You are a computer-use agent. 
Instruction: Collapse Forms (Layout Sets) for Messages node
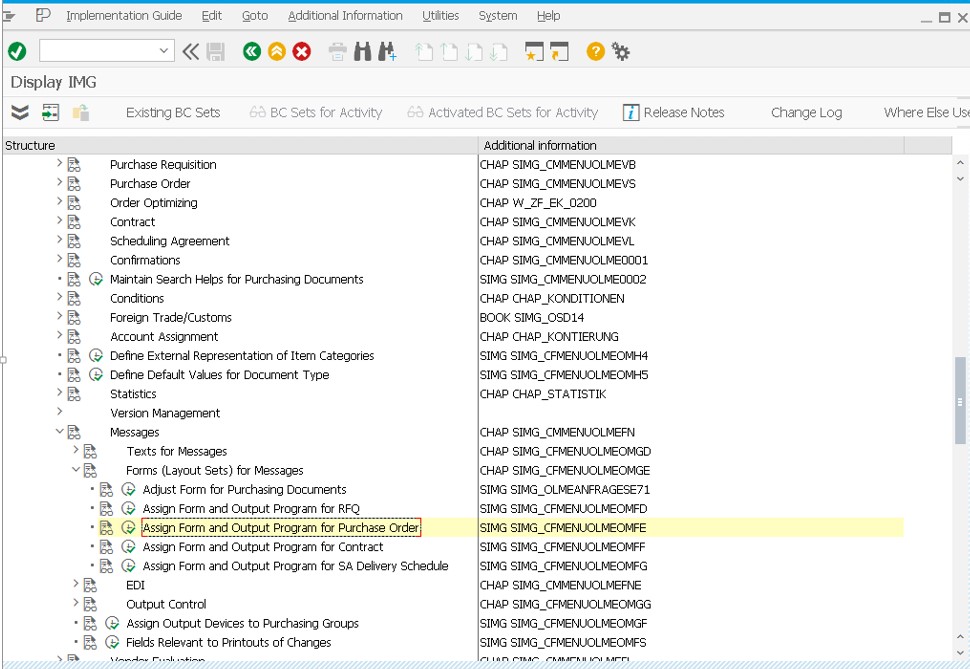tap(75, 470)
